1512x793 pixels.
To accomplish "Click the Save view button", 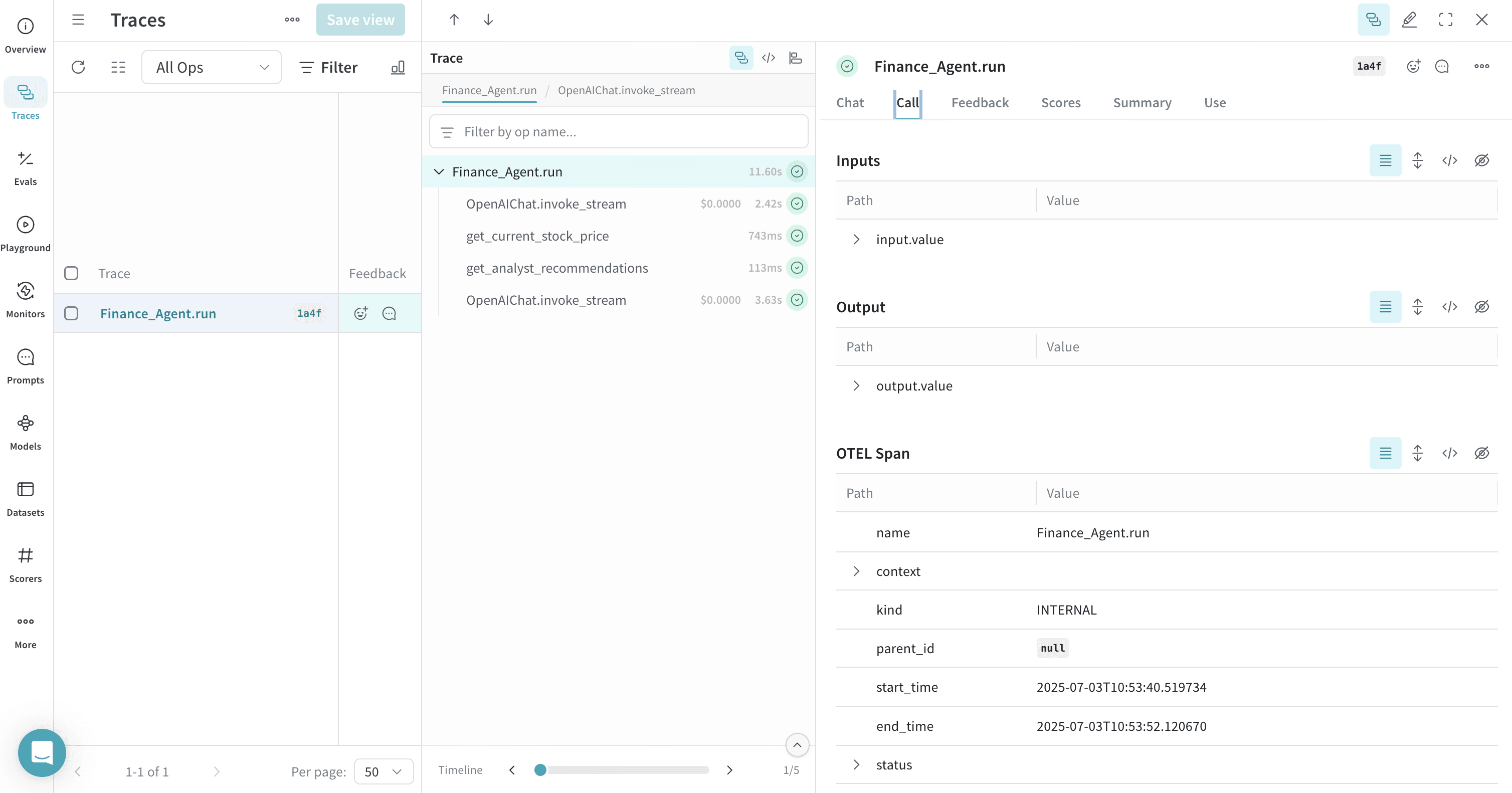I will (360, 20).
